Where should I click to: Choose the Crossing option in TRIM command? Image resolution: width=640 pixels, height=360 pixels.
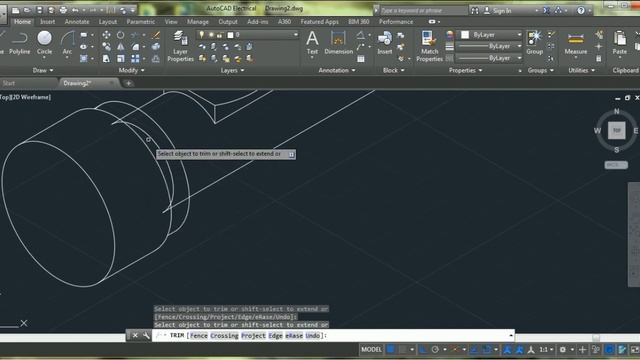[x=224, y=336]
